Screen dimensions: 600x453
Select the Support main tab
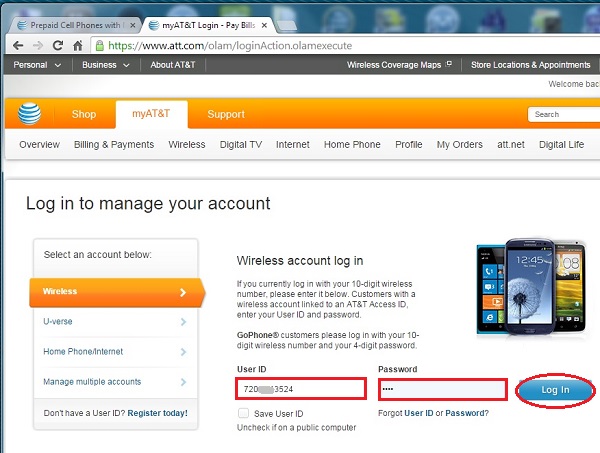226,114
